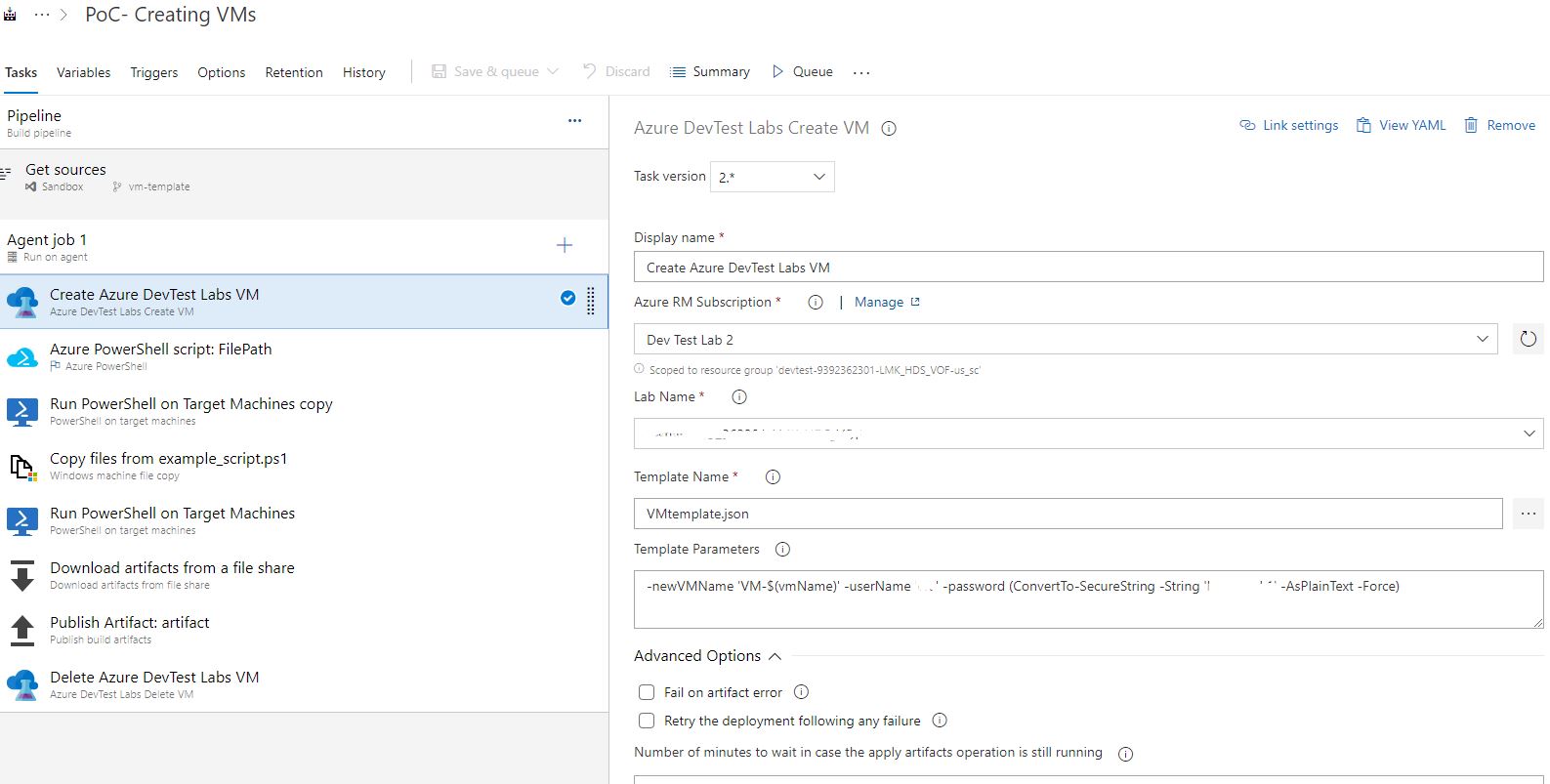Click Publish Artifact: artifact upload icon
The width and height of the screenshot is (1550, 784).
(22, 630)
